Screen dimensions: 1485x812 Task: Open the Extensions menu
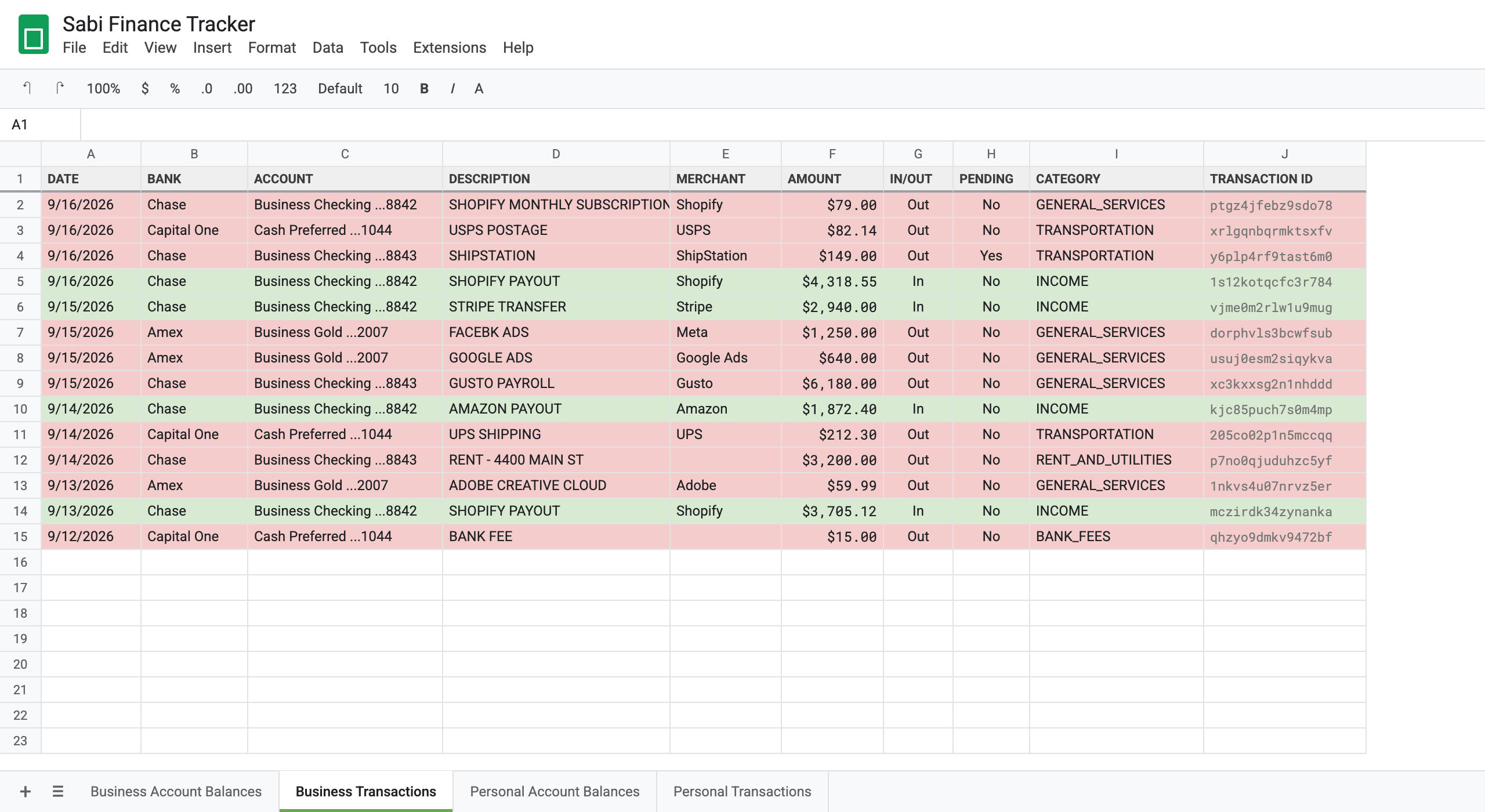[450, 48]
